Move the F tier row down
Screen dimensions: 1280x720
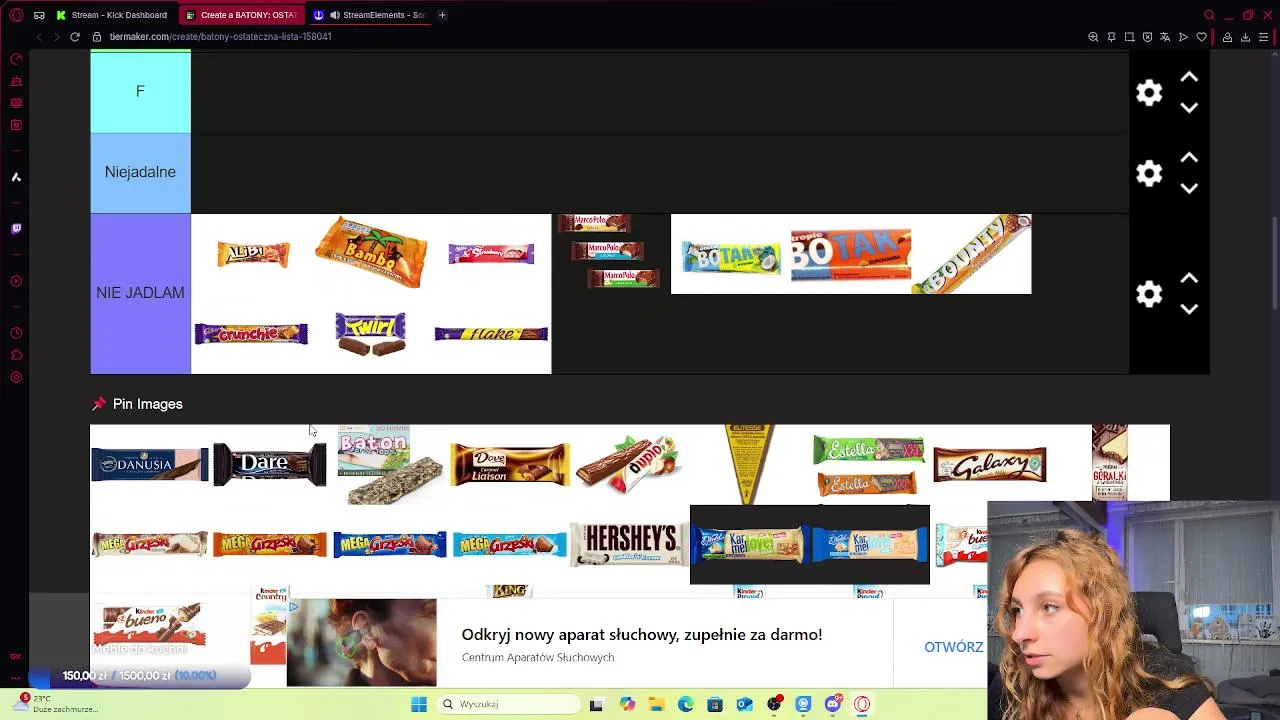click(1189, 108)
